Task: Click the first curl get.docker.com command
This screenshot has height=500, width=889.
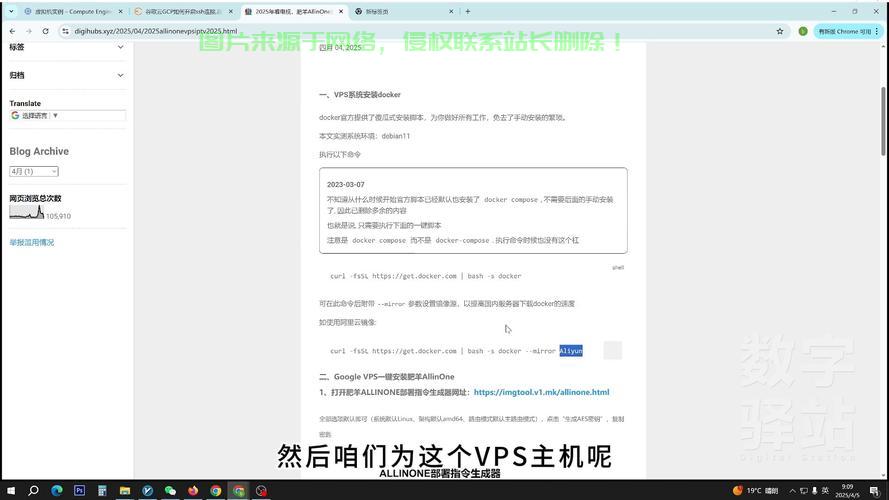Action: tap(425, 276)
